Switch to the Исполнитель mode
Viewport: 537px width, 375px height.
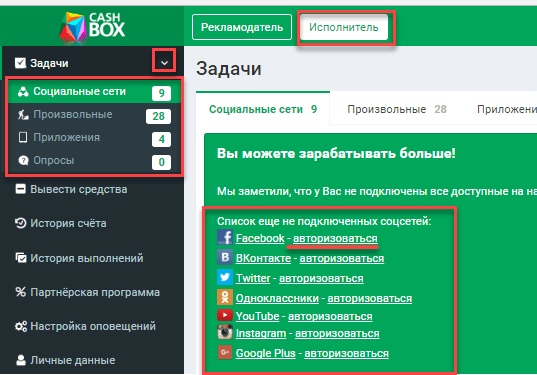(344, 27)
